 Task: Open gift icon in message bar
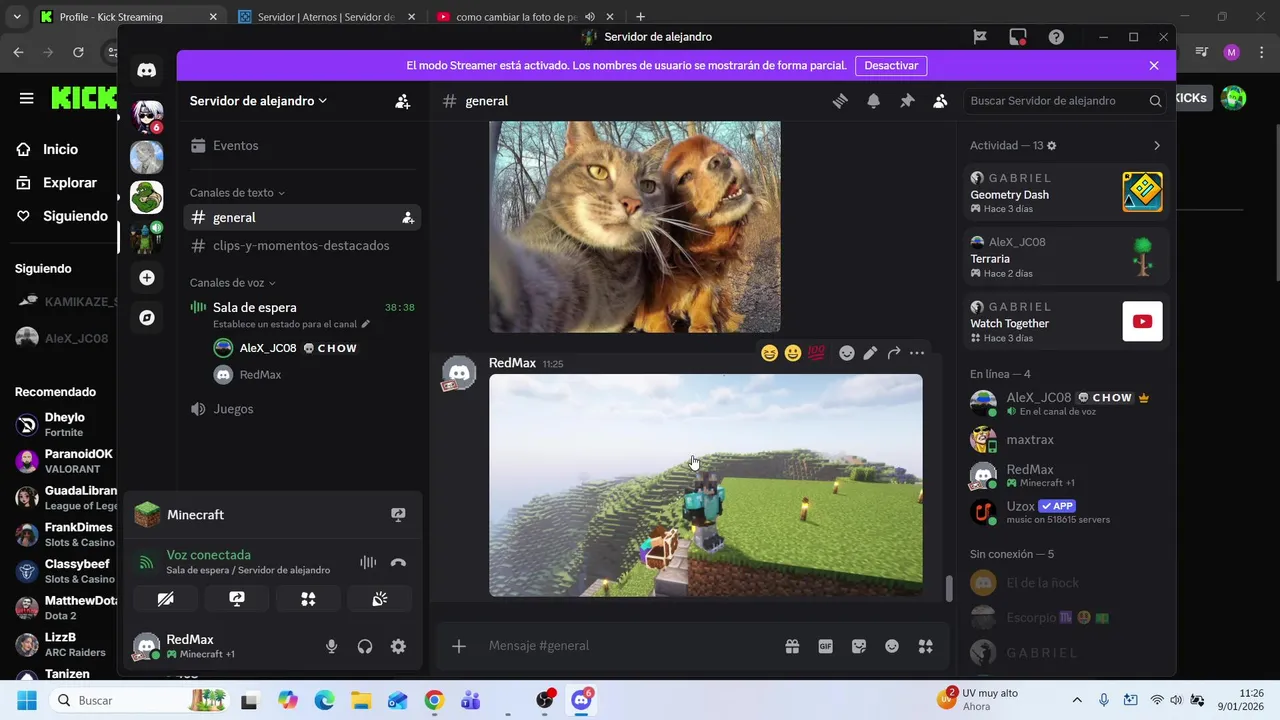pos(792,646)
